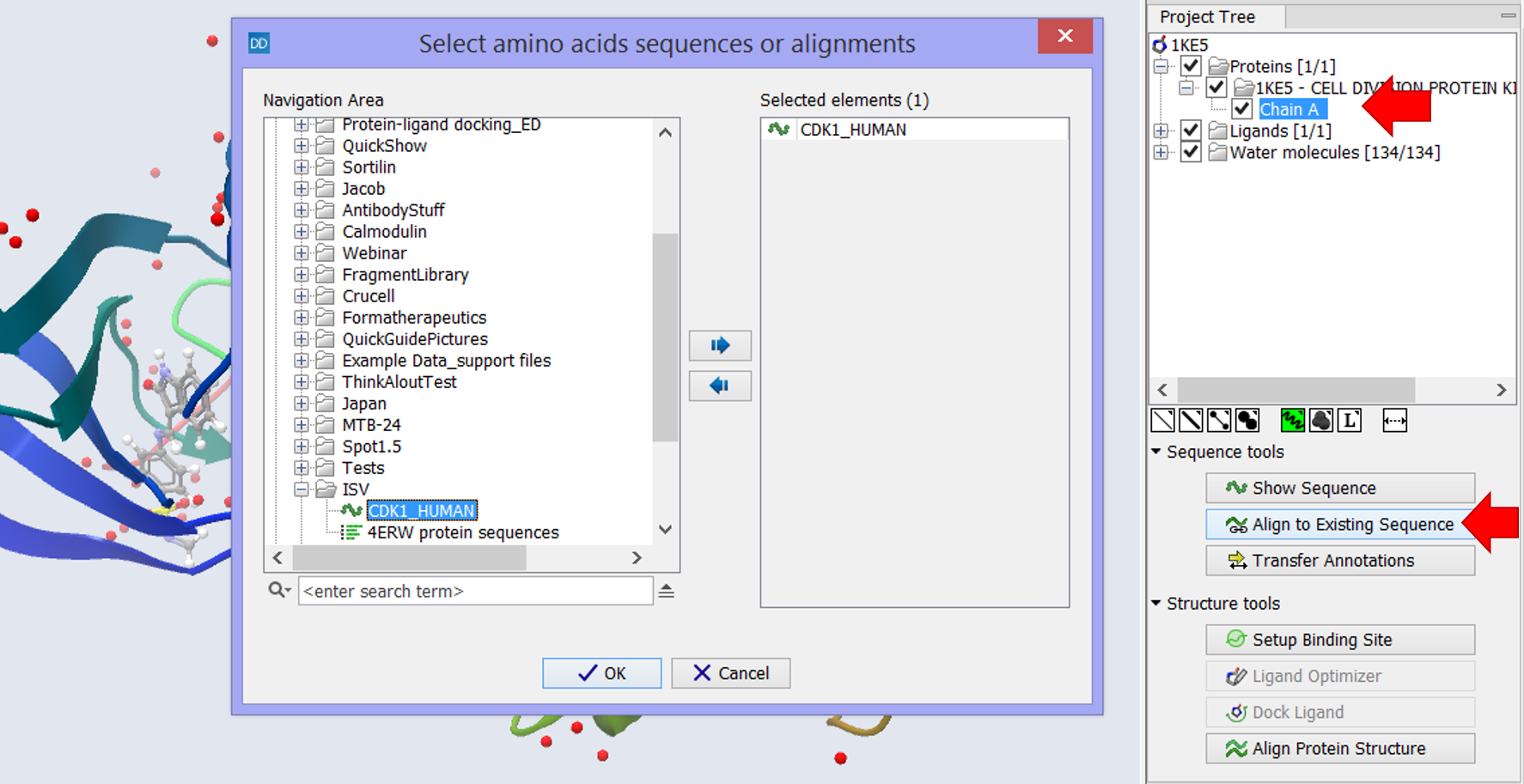Viewport: 1524px width, 784px height.
Task: Select the wireframe display icon
Action: point(1164,420)
